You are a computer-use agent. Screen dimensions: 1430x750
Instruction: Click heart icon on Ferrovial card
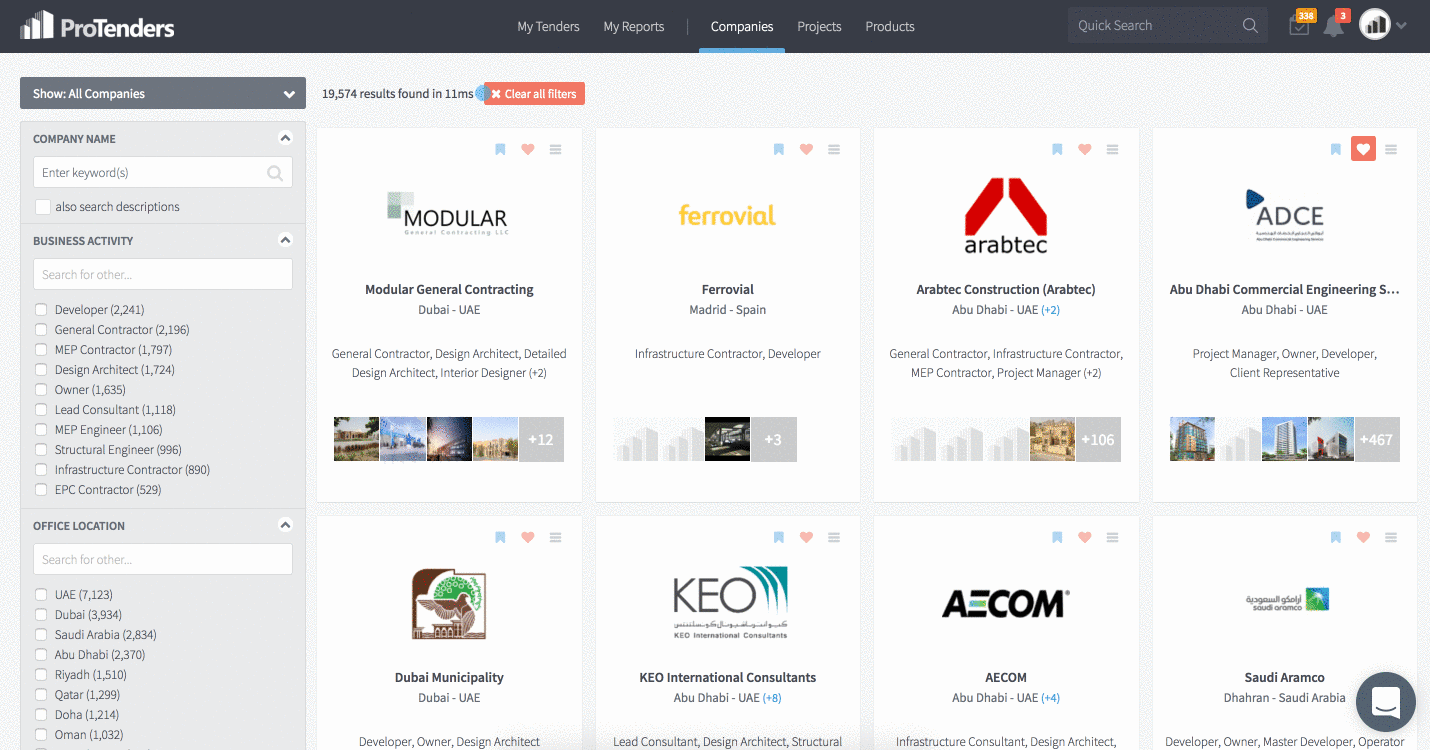(806, 149)
